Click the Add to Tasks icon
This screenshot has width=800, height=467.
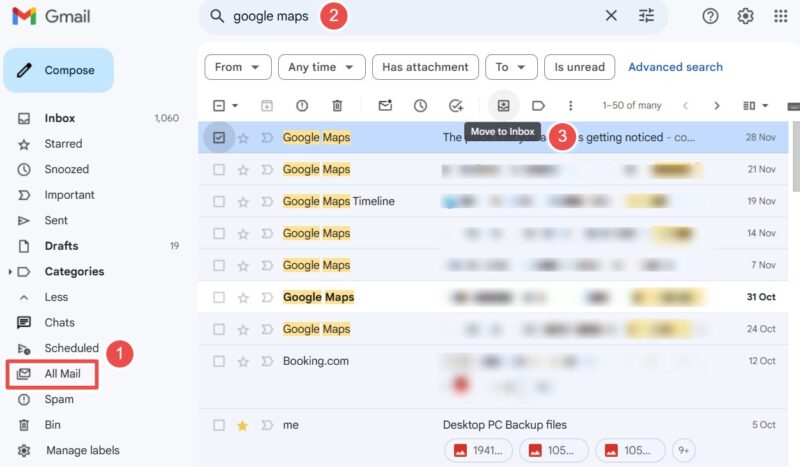click(456, 106)
